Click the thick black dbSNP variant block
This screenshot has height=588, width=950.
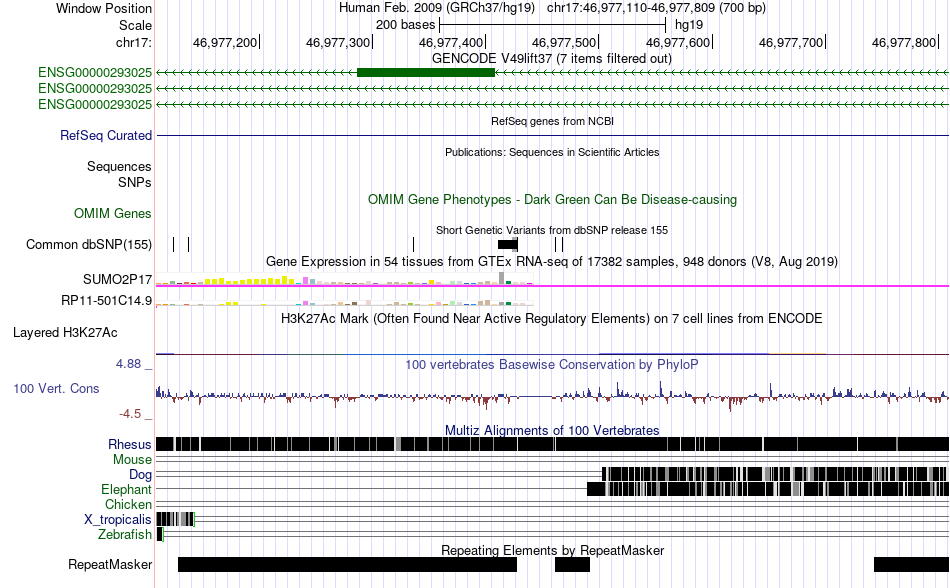(x=507, y=245)
